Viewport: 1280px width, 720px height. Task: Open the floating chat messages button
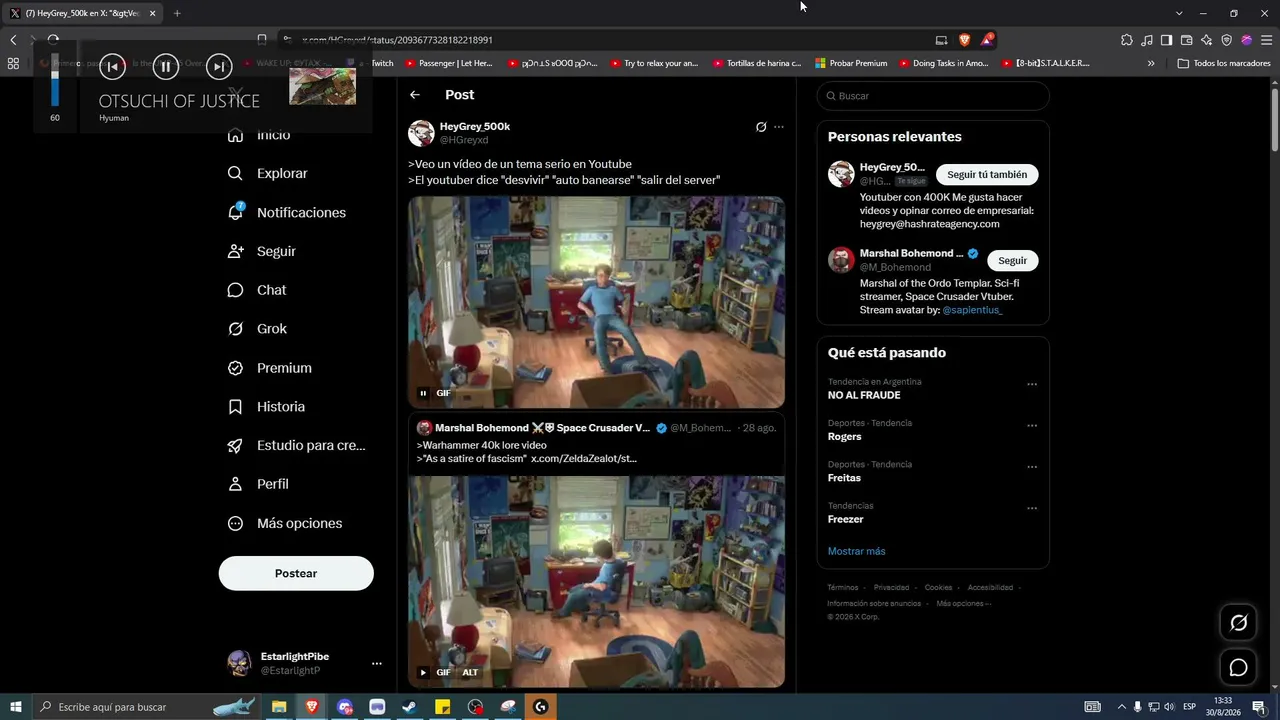coord(1238,667)
